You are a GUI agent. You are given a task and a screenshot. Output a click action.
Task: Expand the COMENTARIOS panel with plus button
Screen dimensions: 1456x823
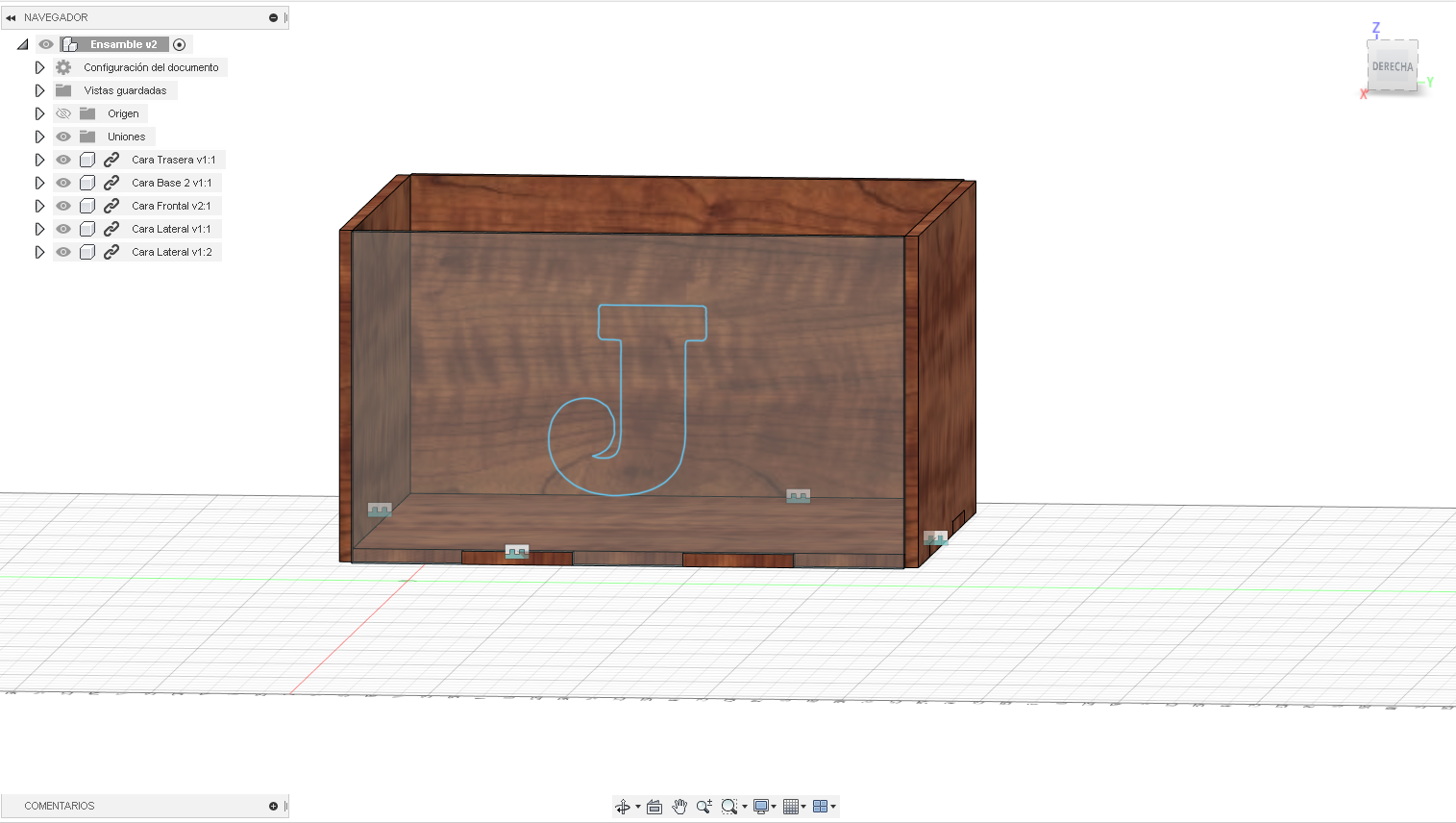pos(273,806)
